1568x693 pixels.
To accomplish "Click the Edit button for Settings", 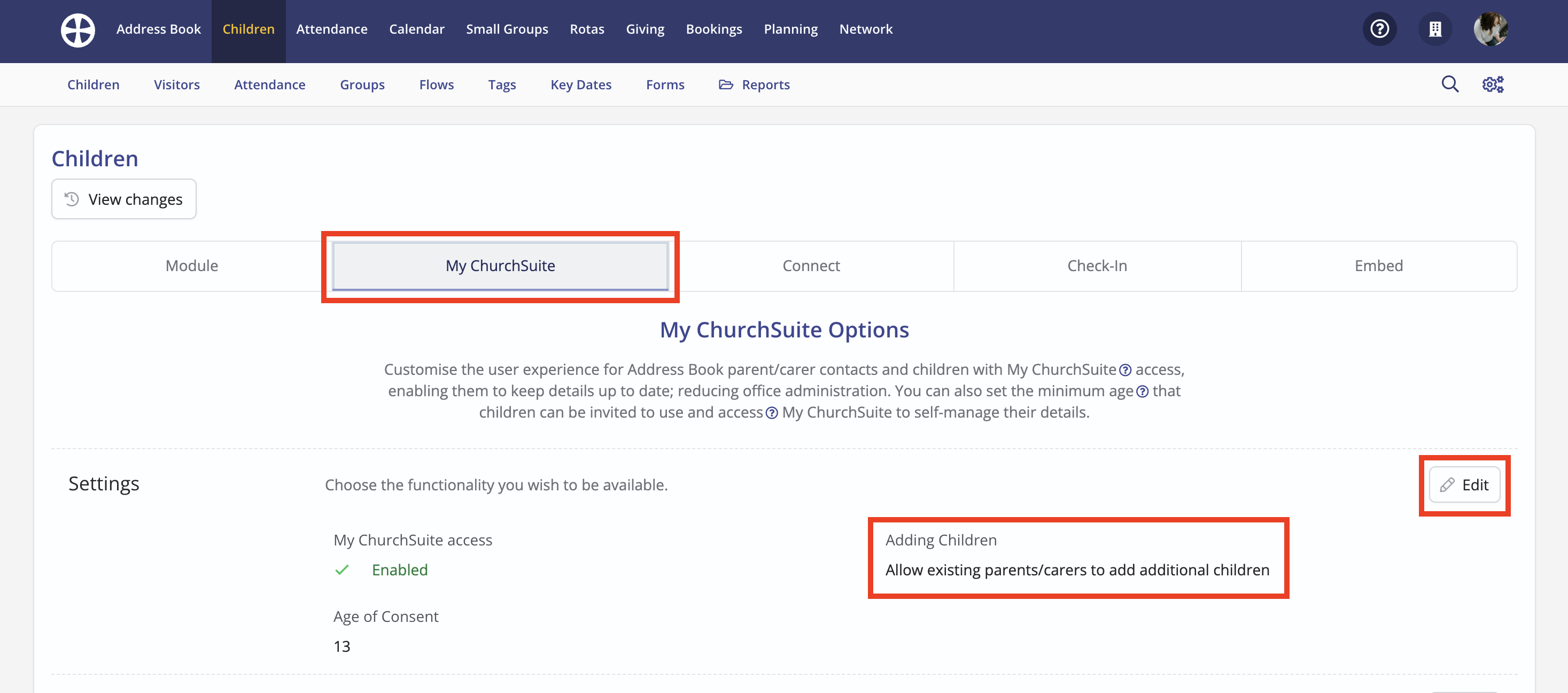I will [1464, 485].
